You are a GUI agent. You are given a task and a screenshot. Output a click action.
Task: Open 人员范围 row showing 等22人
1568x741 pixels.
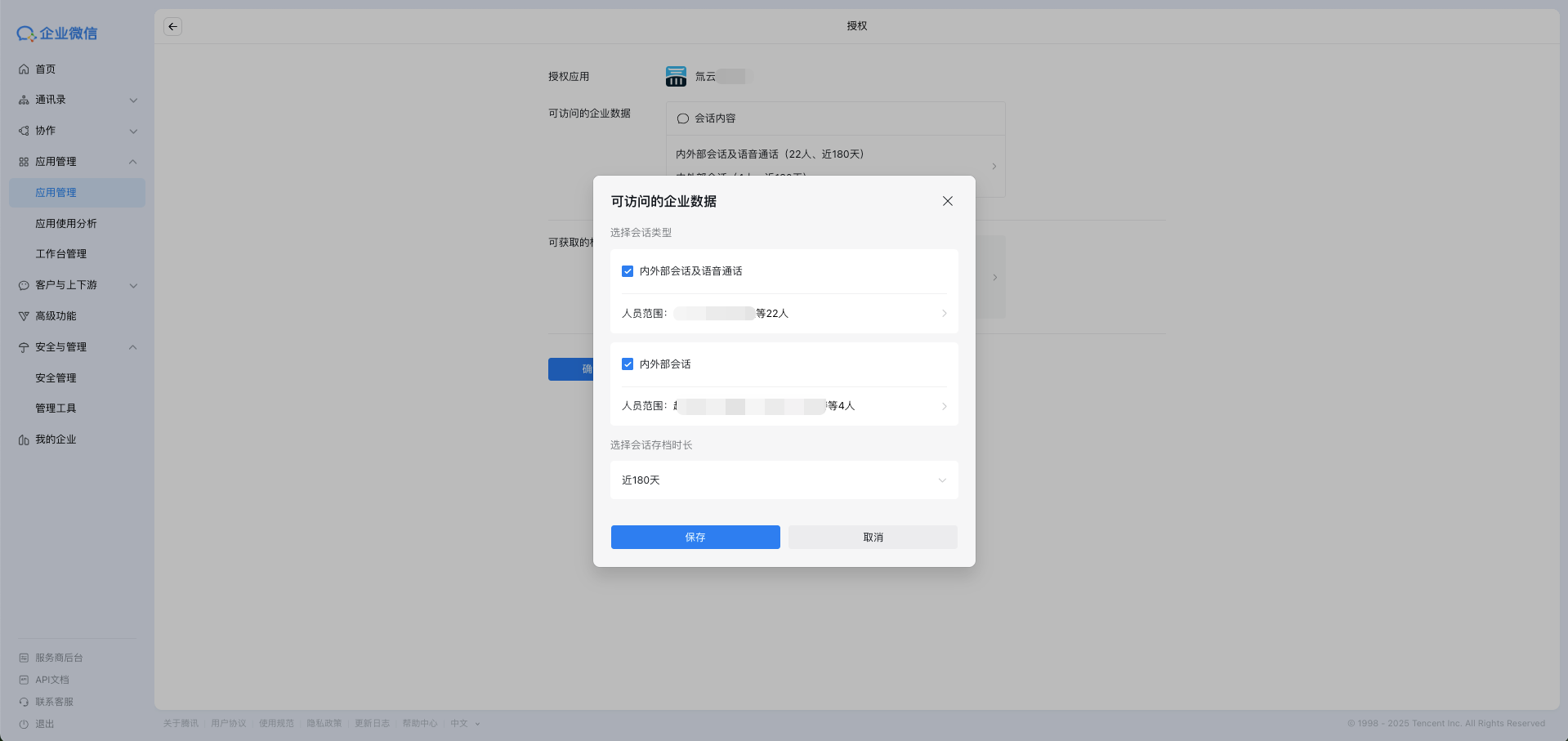coord(784,314)
